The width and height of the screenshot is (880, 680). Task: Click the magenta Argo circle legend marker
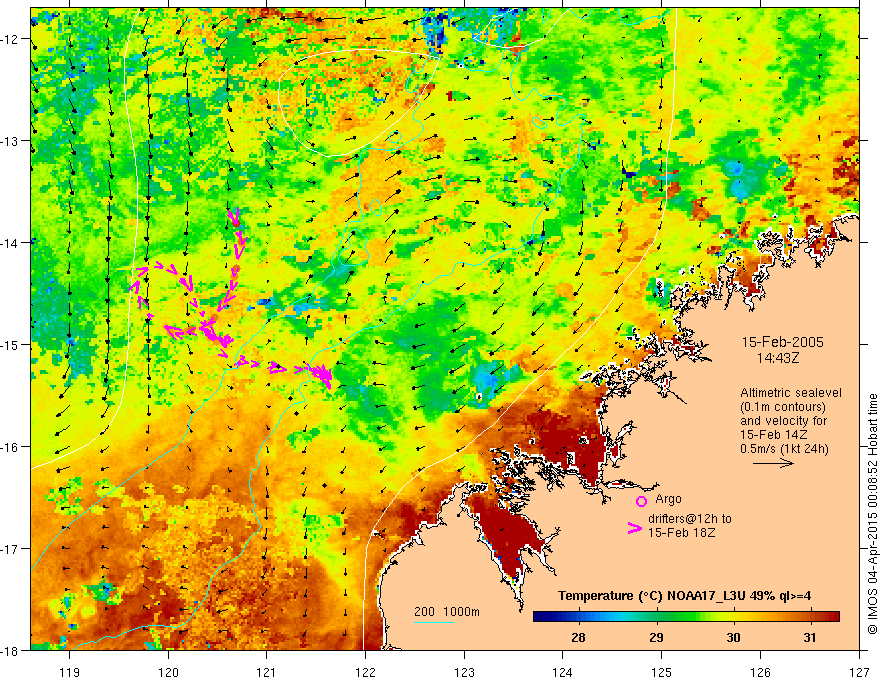pos(641,501)
